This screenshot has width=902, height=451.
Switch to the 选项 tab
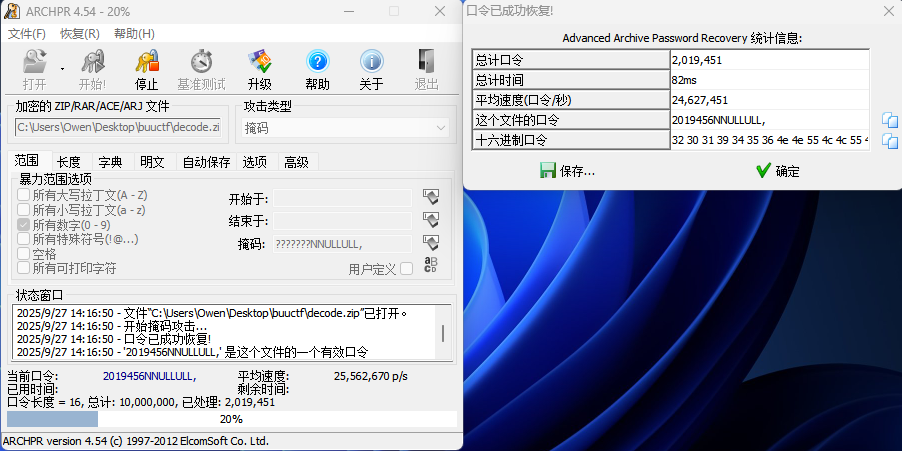pyautogui.click(x=254, y=162)
